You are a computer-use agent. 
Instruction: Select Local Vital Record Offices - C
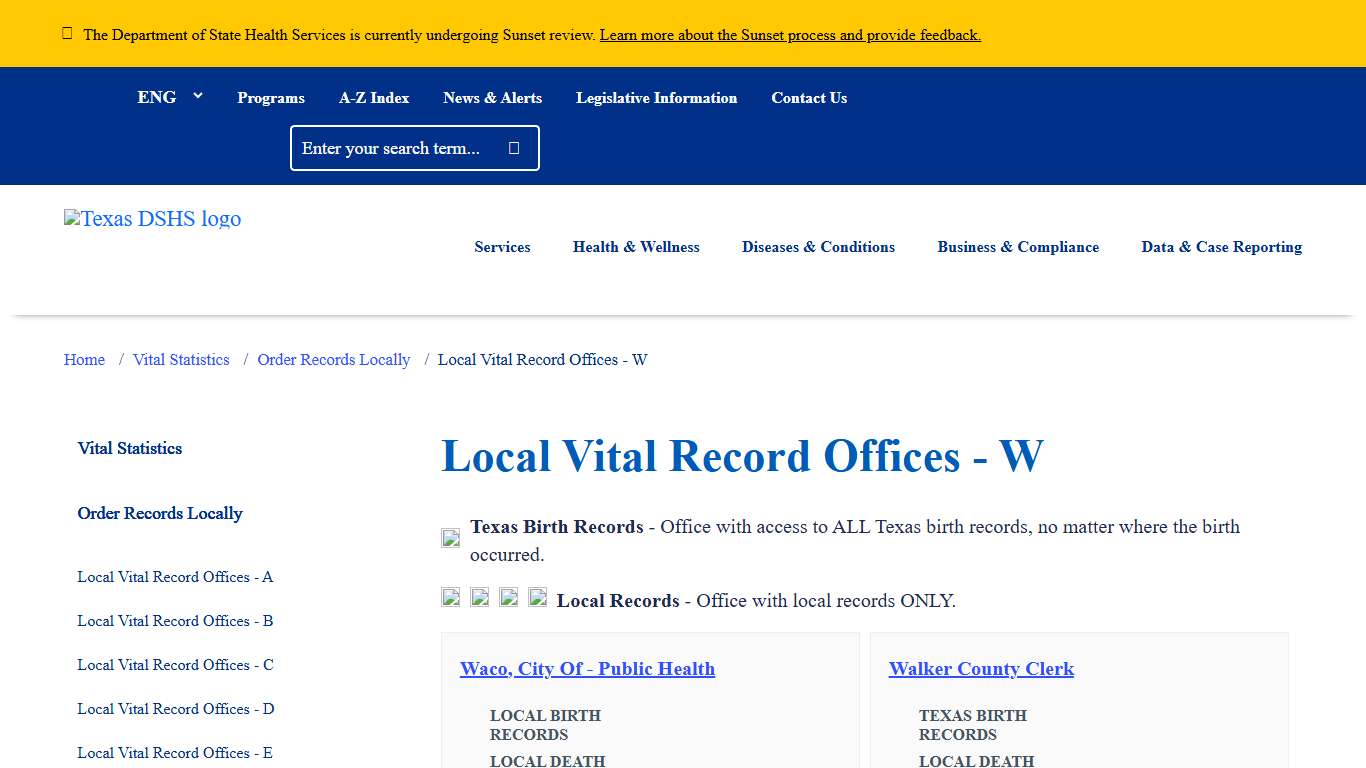pos(174,665)
